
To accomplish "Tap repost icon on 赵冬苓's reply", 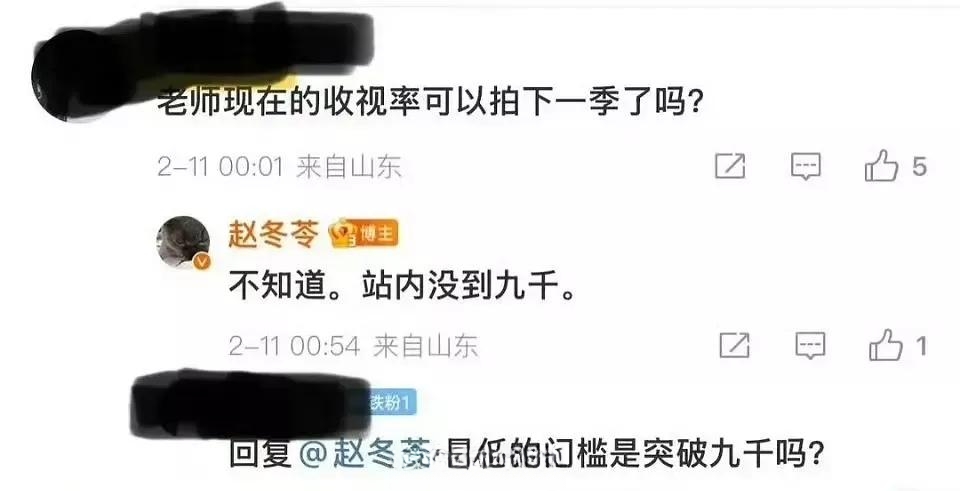I will click(x=734, y=345).
